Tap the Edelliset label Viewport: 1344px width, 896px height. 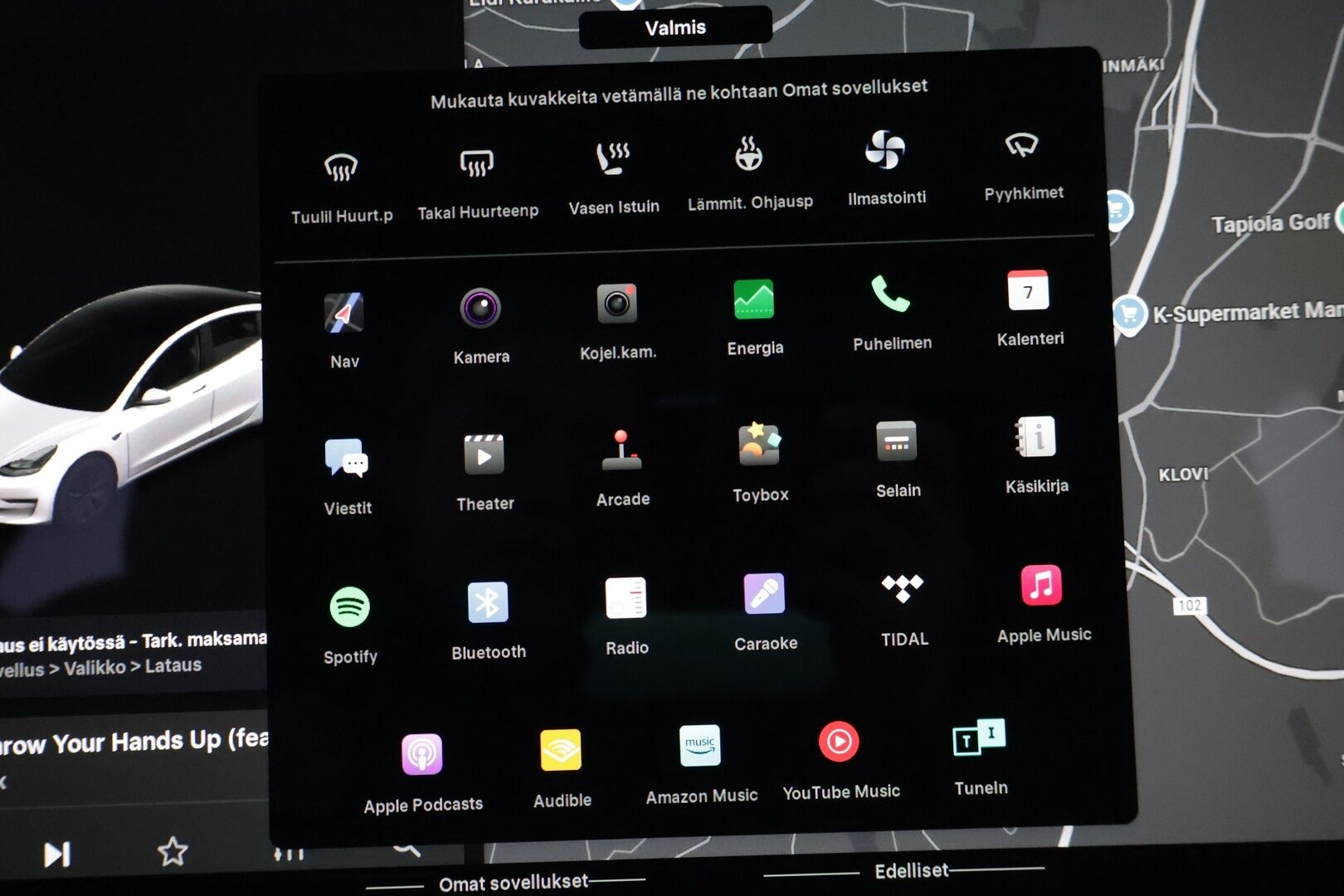[911, 870]
